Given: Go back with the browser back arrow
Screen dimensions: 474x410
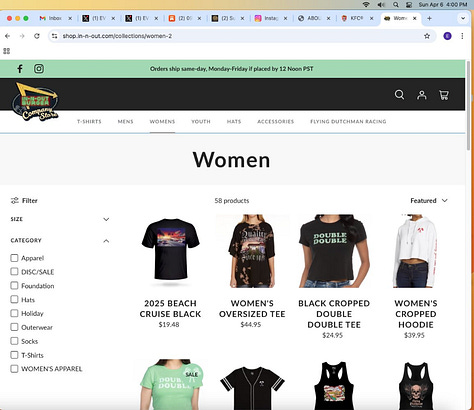Looking at the screenshot, I should (8, 36).
